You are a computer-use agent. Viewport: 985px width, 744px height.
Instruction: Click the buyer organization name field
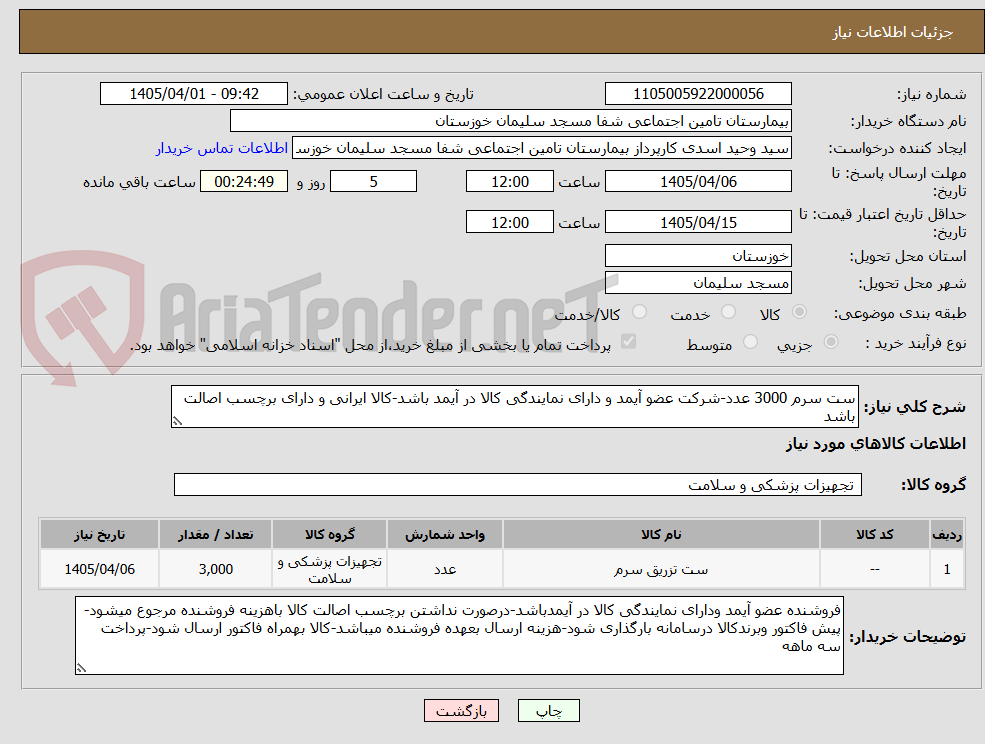click(511, 121)
